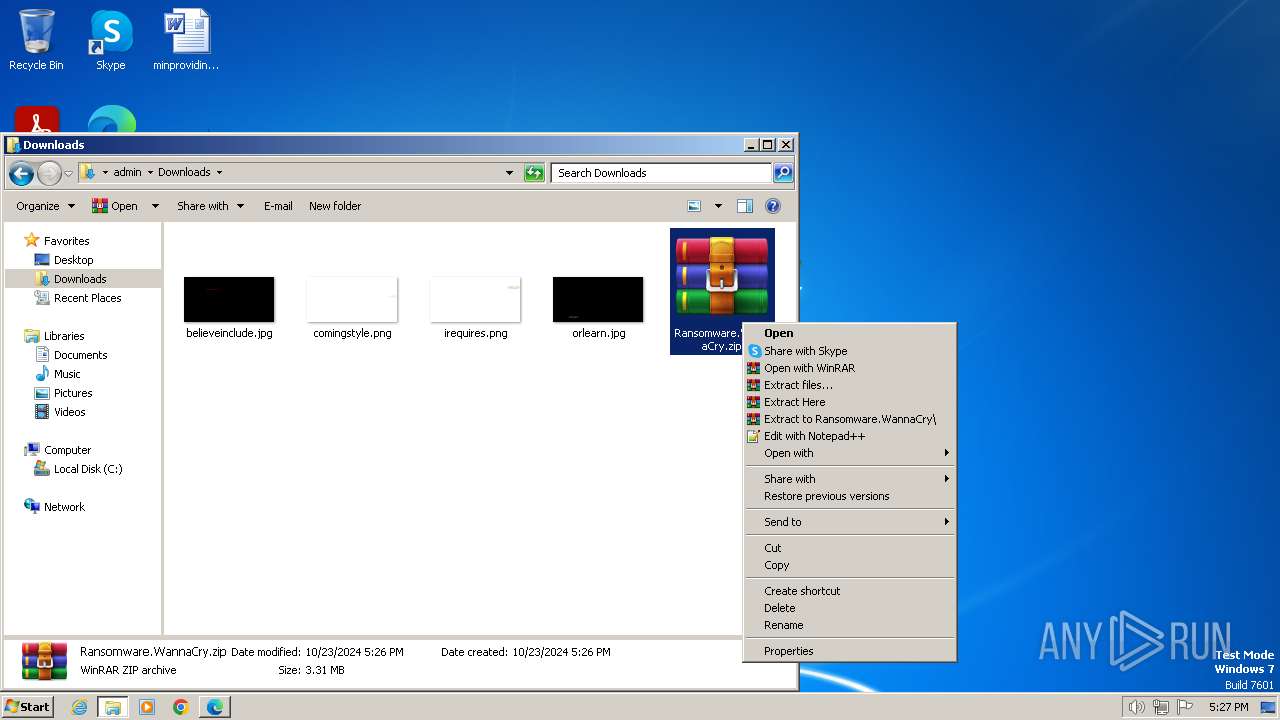1280x720 pixels.
Task: Click the File Explorer taskbar icon
Action: coord(113,707)
